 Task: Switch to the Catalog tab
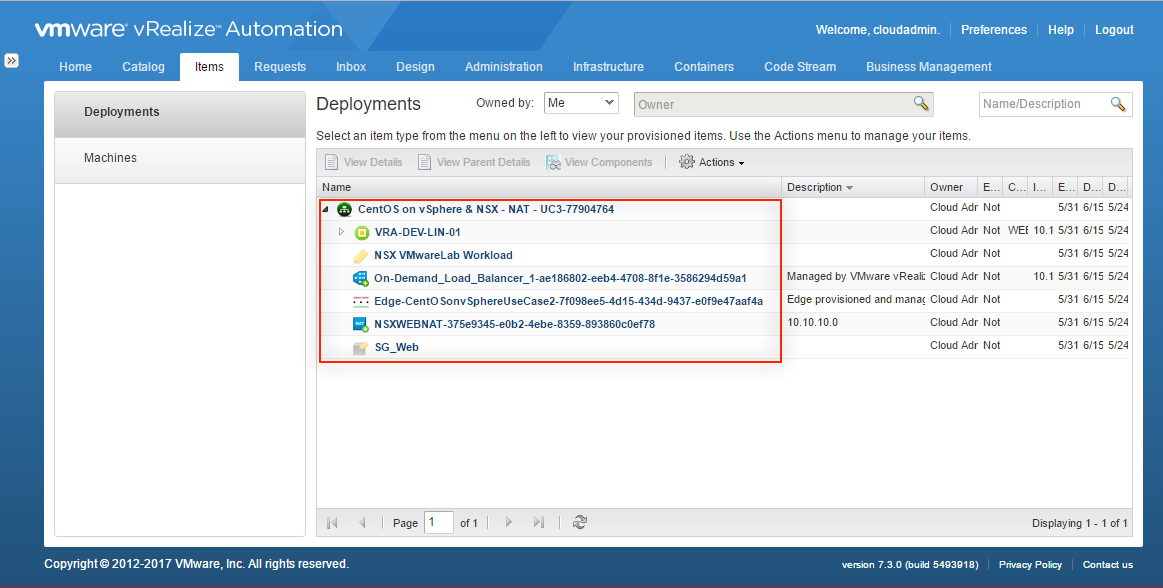pos(143,67)
